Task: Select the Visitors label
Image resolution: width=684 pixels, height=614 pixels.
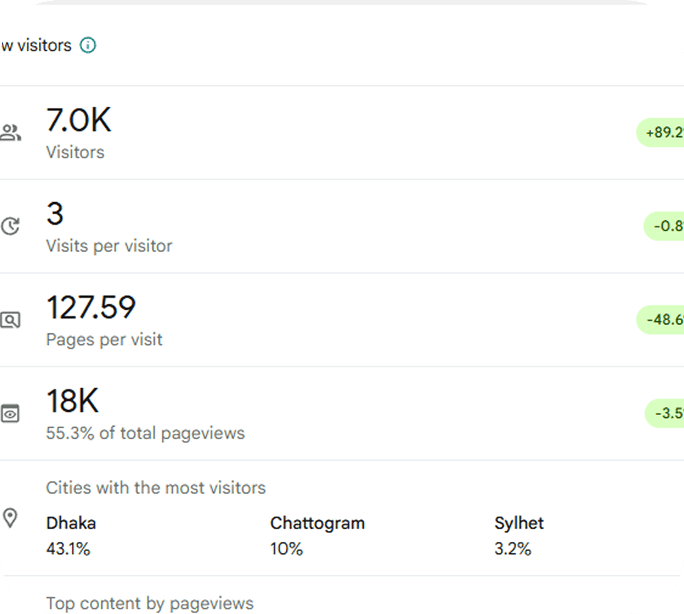Action: point(75,152)
